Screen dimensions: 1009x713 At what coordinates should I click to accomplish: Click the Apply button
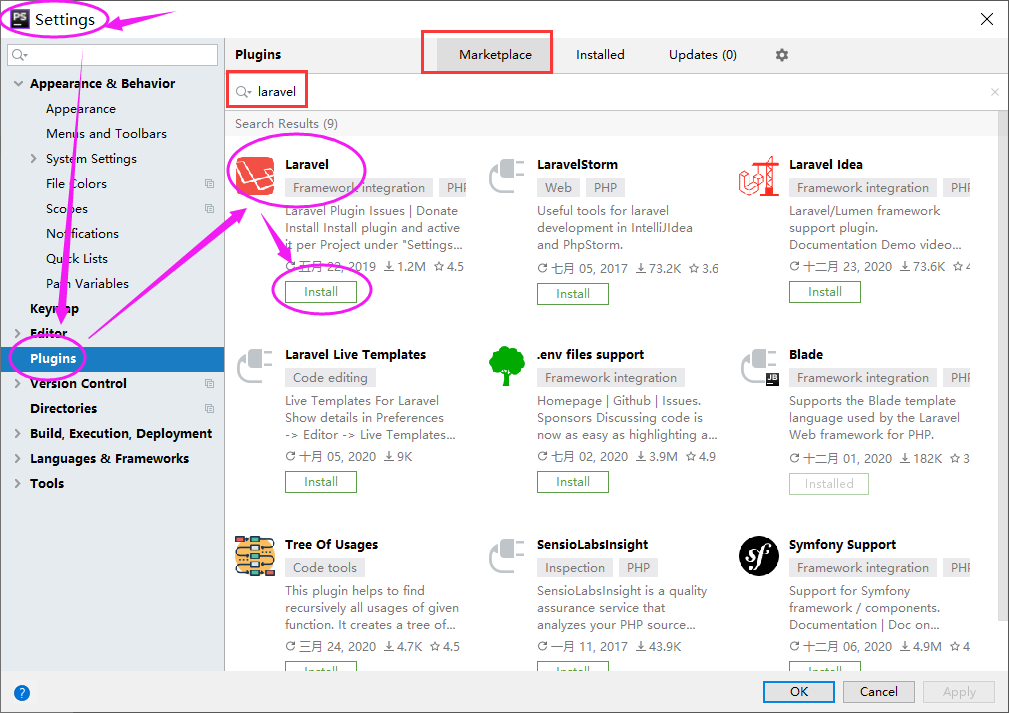959,692
